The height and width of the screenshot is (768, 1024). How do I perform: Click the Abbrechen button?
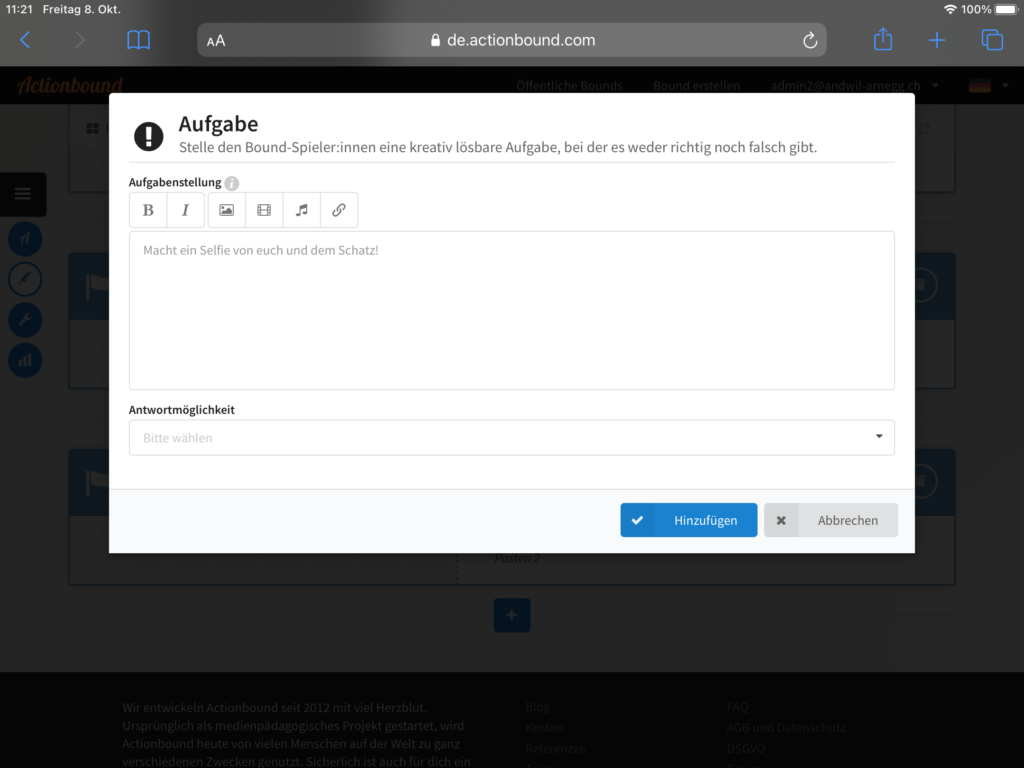point(831,520)
